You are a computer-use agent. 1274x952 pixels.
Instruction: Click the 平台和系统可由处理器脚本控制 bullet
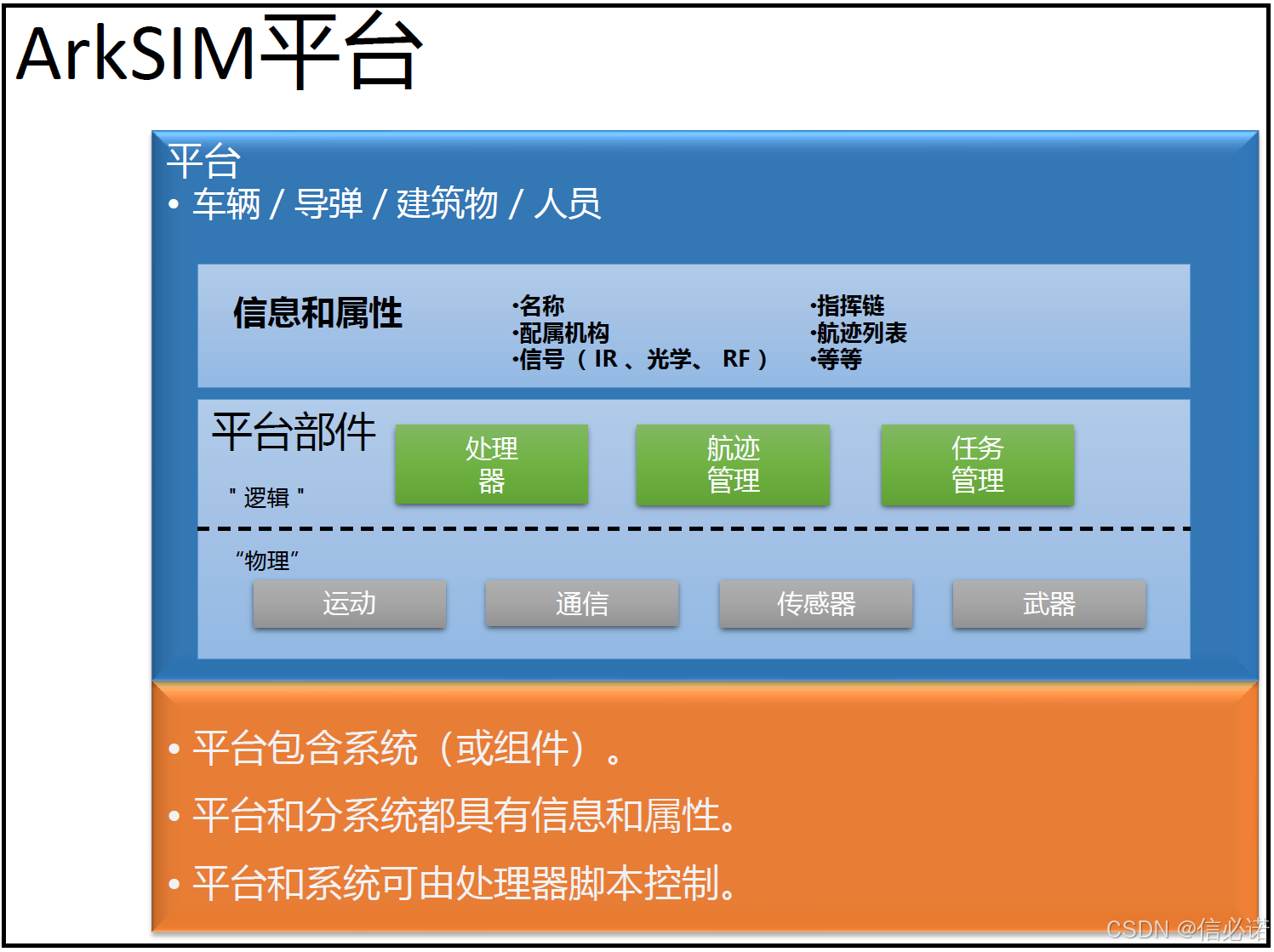[x=452, y=883]
